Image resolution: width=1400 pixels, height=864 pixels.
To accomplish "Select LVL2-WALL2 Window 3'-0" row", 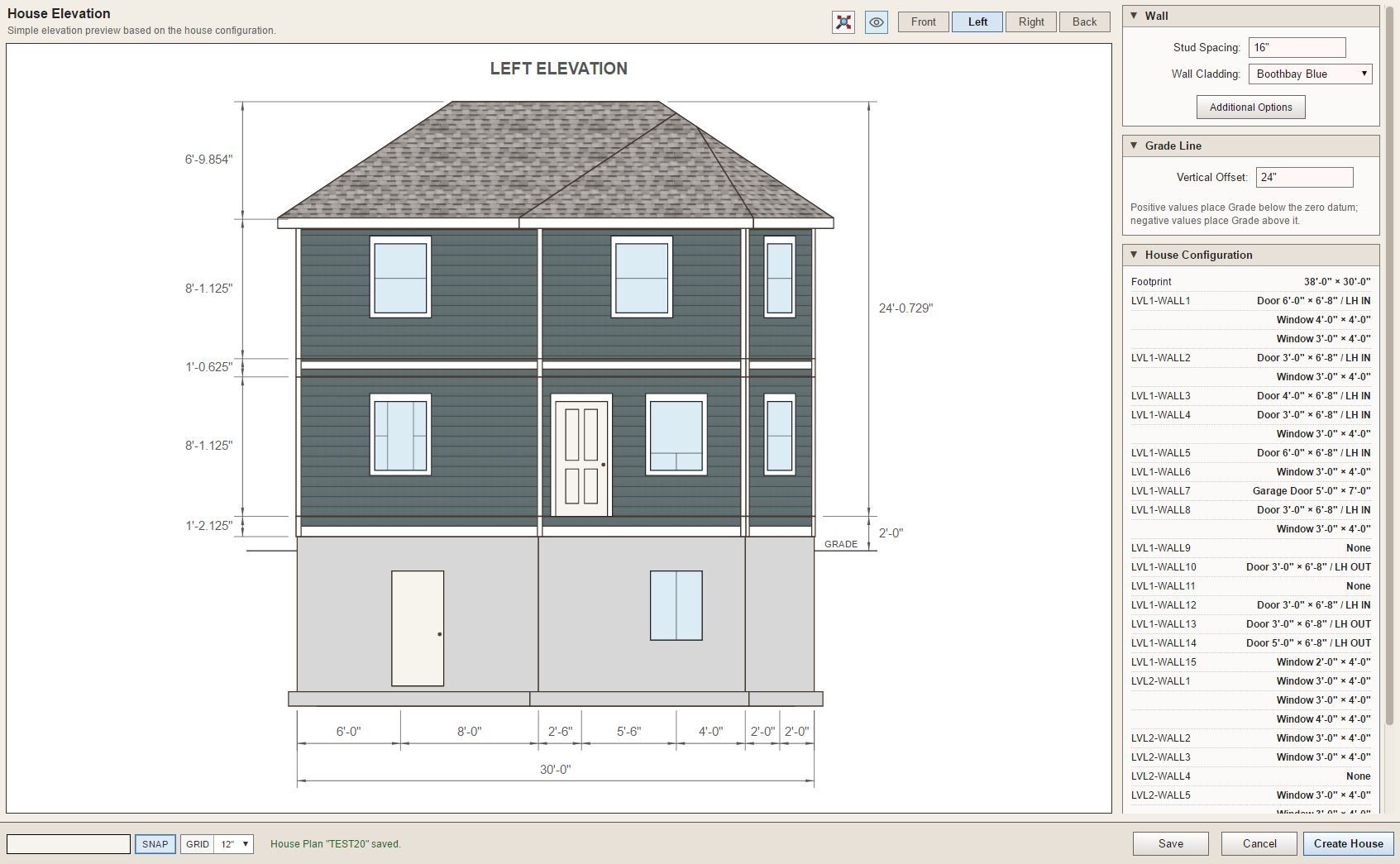I will [x=1250, y=738].
